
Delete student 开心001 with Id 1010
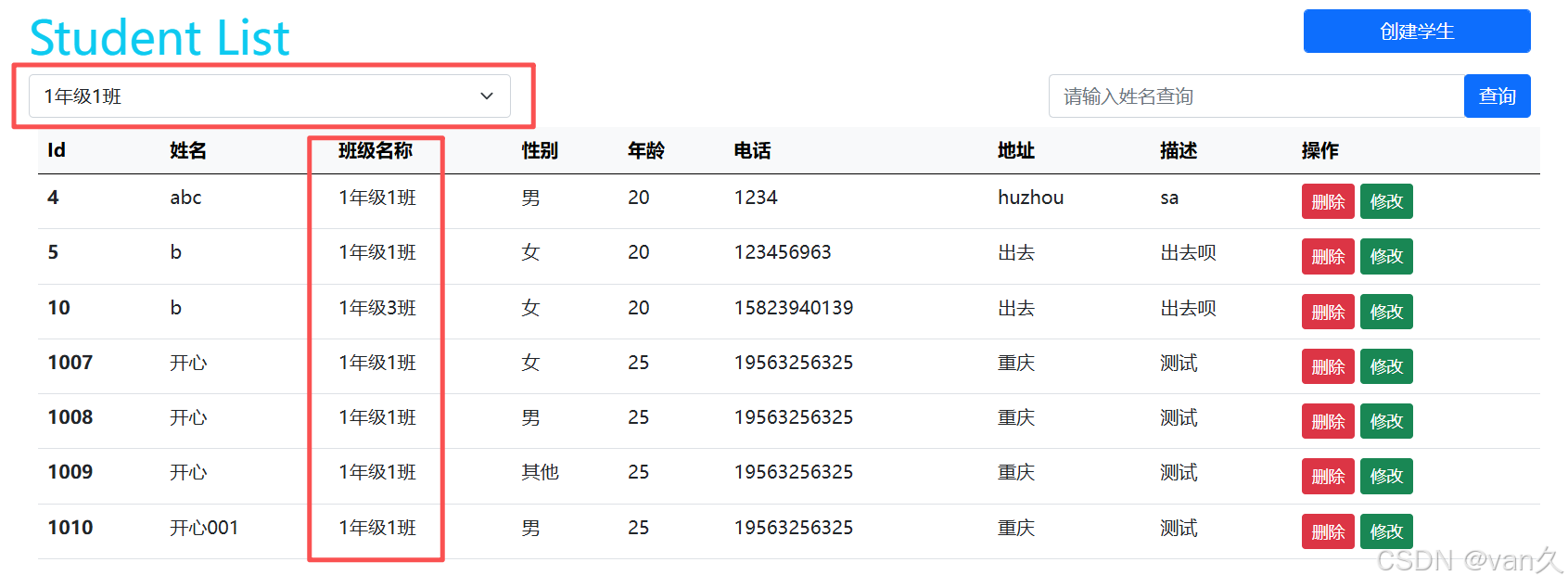tap(1328, 531)
